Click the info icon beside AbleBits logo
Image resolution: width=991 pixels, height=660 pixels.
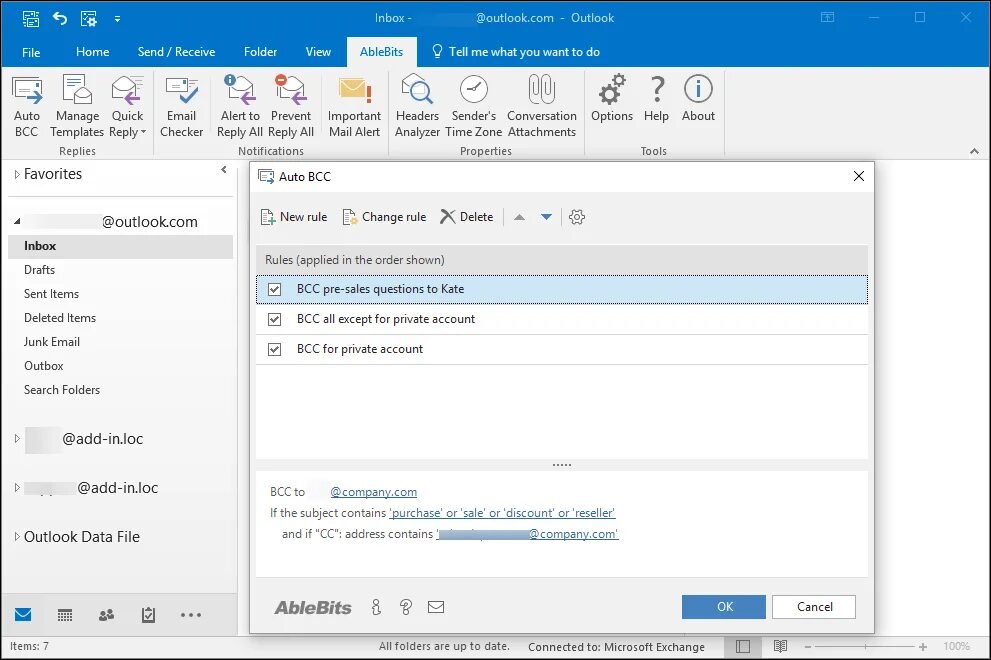coord(376,607)
